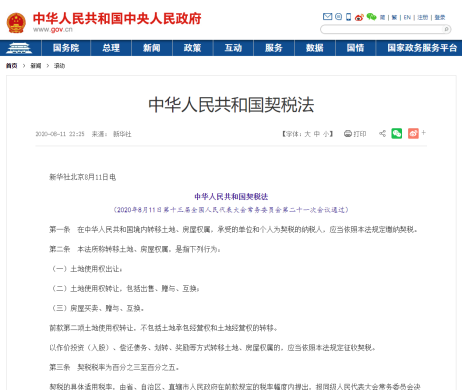This screenshot has height=391, width=463.
Task: Set font size to 中
Action: [317, 134]
